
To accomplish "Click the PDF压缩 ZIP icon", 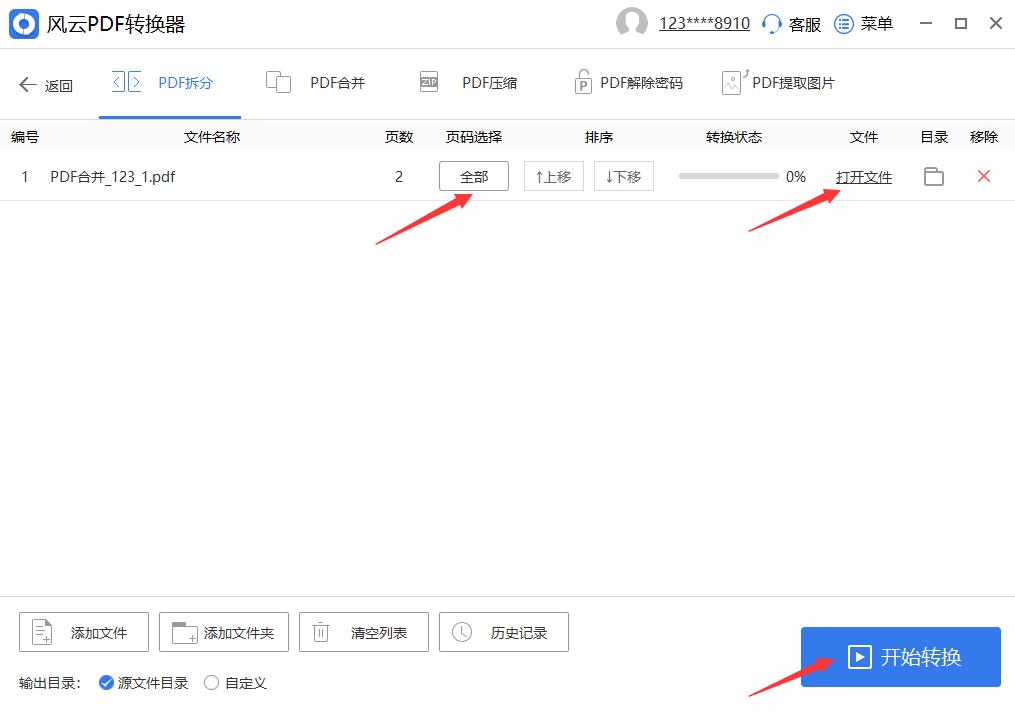I will click(429, 82).
